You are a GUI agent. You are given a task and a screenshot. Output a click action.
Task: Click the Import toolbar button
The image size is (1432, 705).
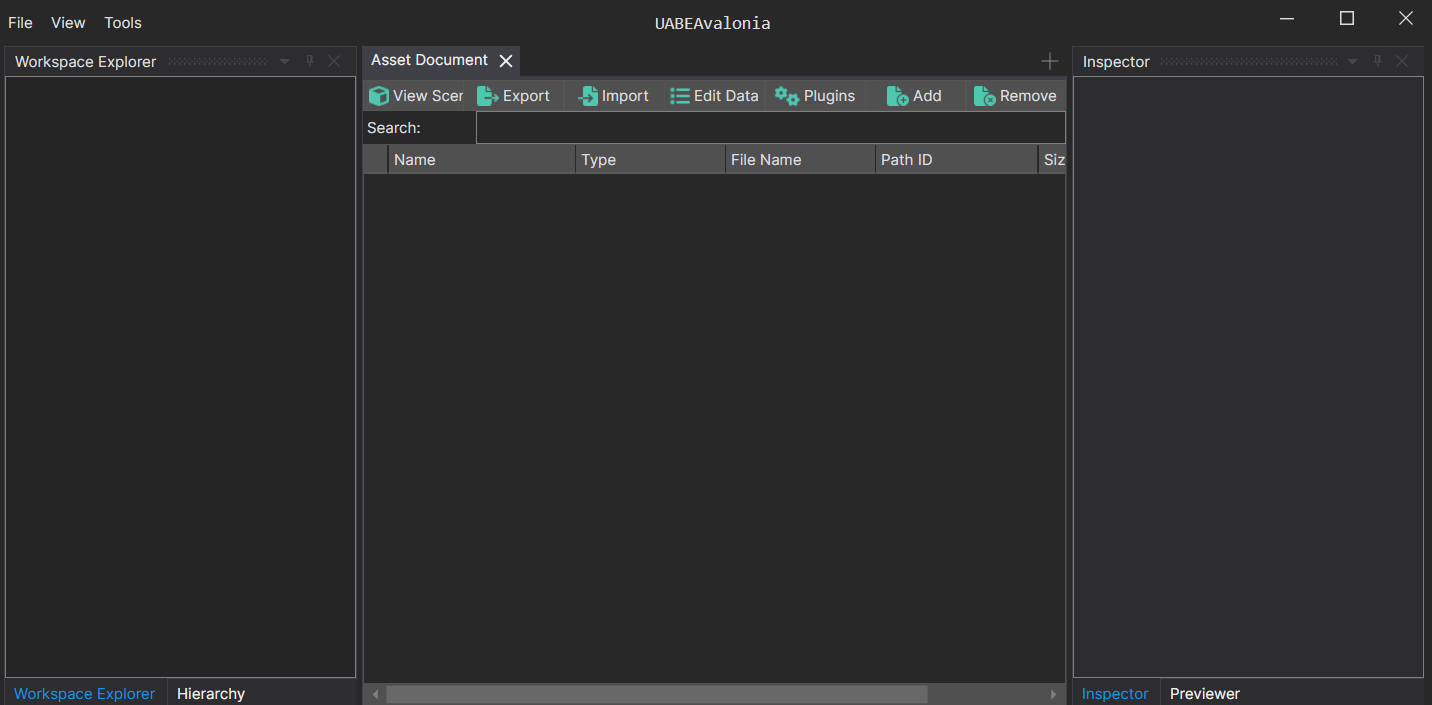coord(614,96)
